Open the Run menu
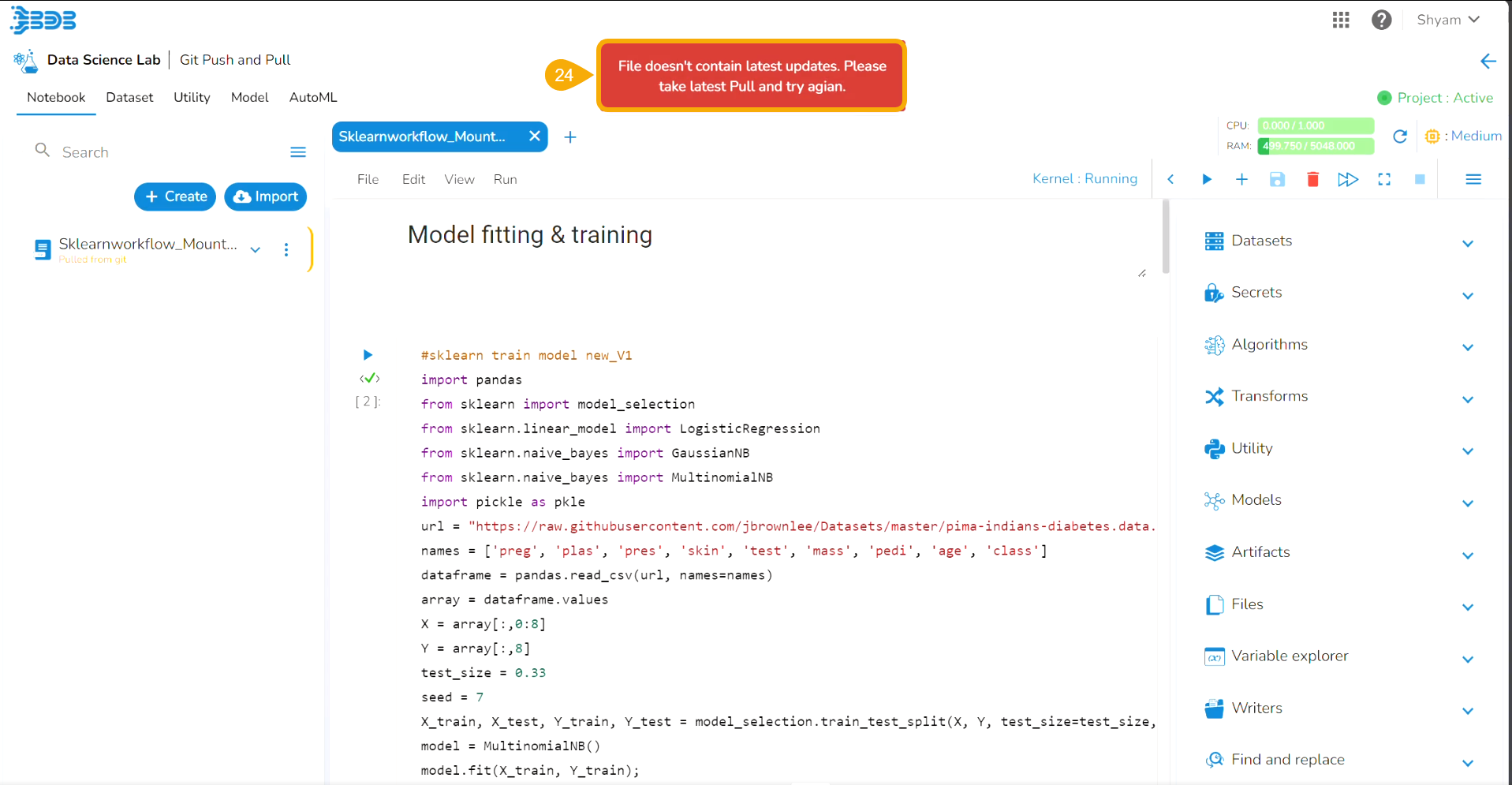1512x785 pixels. pos(505,179)
